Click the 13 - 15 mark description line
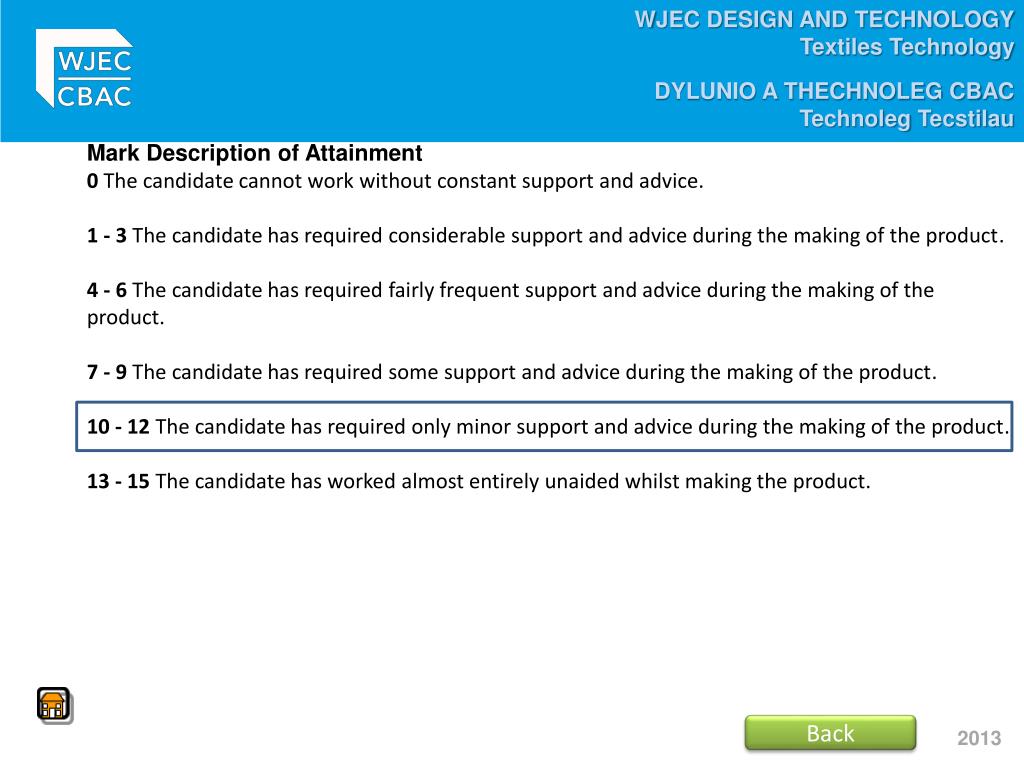The image size is (1024, 768). (479, 481)
